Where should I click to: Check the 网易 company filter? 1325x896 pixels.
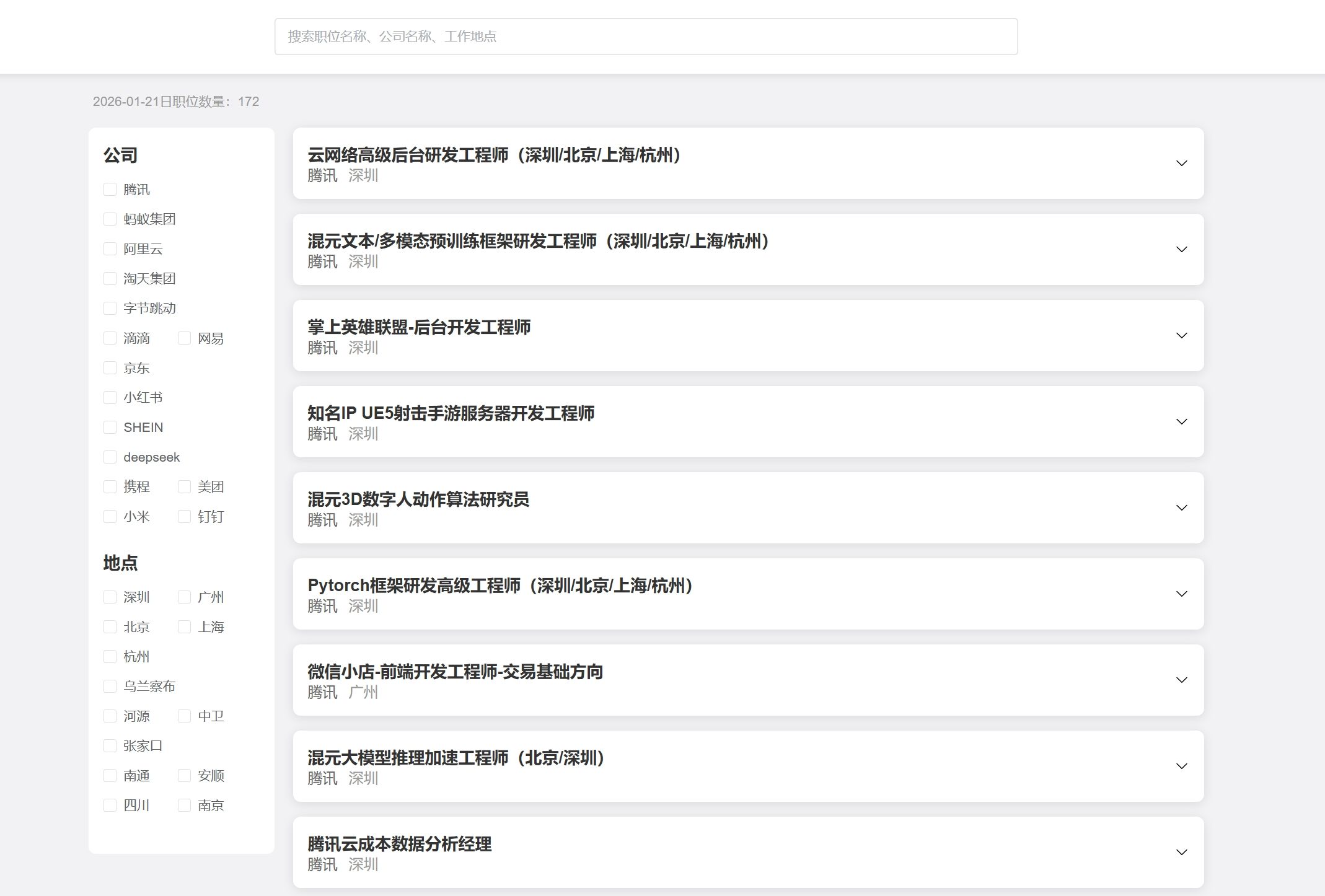pyautogui.click(x=185, y=338)
